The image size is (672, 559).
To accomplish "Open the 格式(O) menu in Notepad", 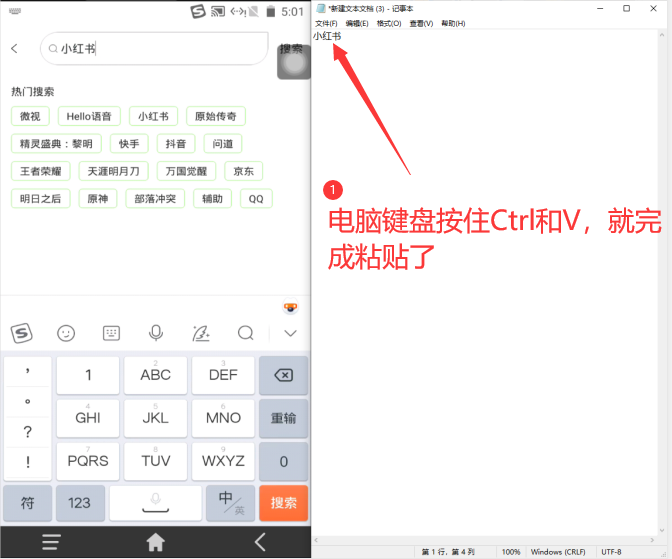I will click(x=388, y=23).
